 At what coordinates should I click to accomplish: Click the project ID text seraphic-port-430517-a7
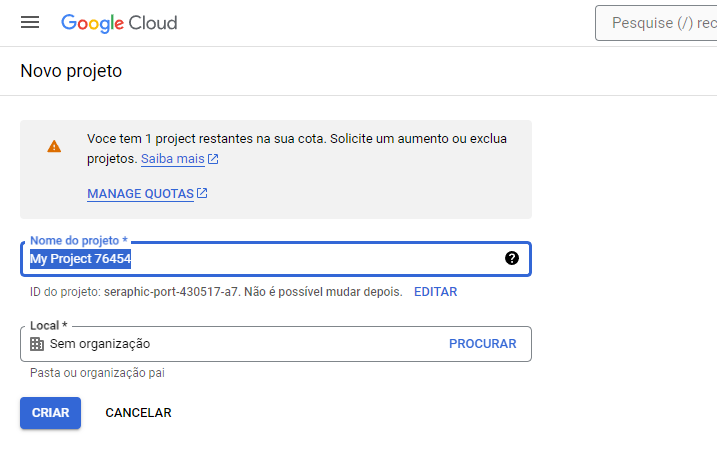pyautogui.click(x=171, y=292)
